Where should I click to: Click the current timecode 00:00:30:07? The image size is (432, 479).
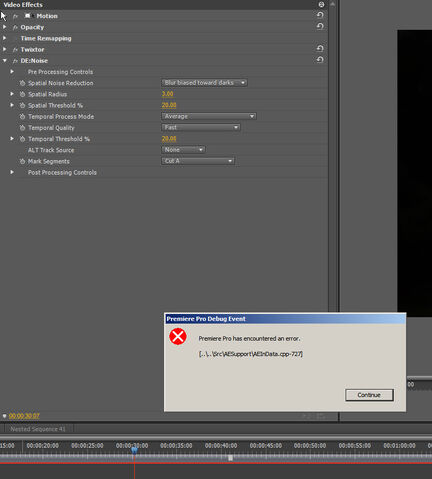(24, 416)
